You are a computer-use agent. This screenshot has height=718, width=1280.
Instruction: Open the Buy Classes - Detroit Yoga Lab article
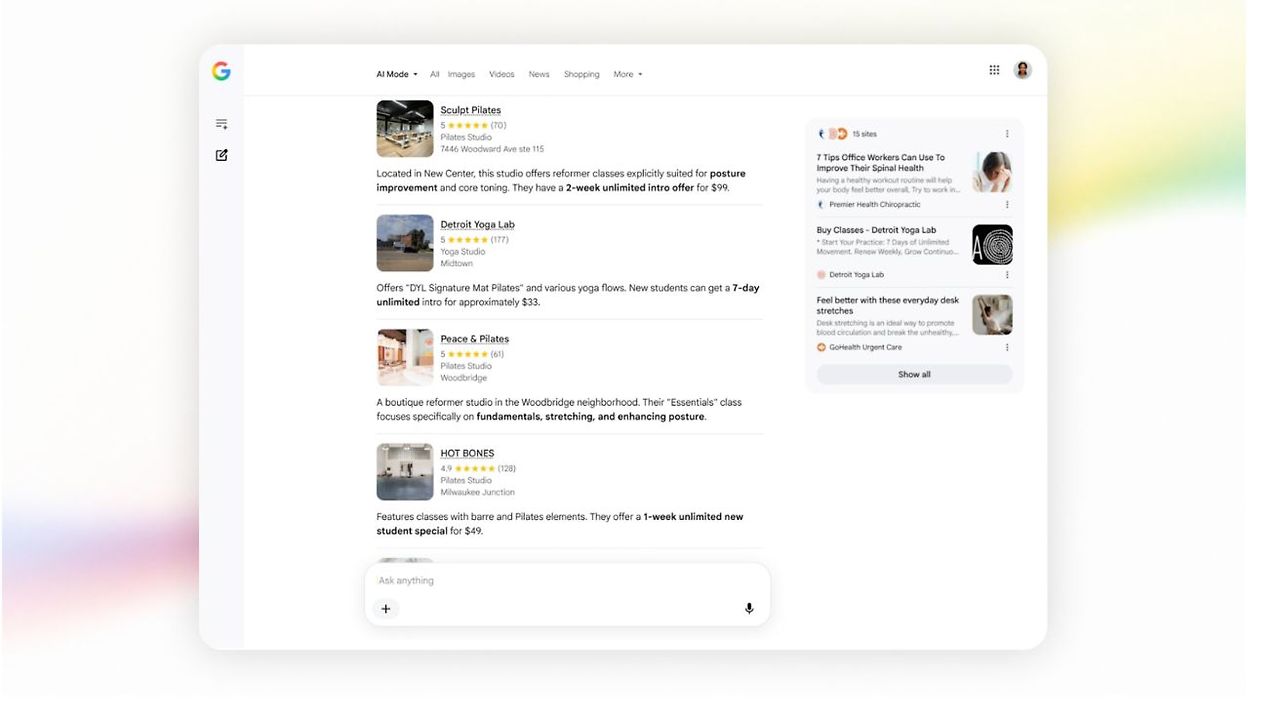876,230
